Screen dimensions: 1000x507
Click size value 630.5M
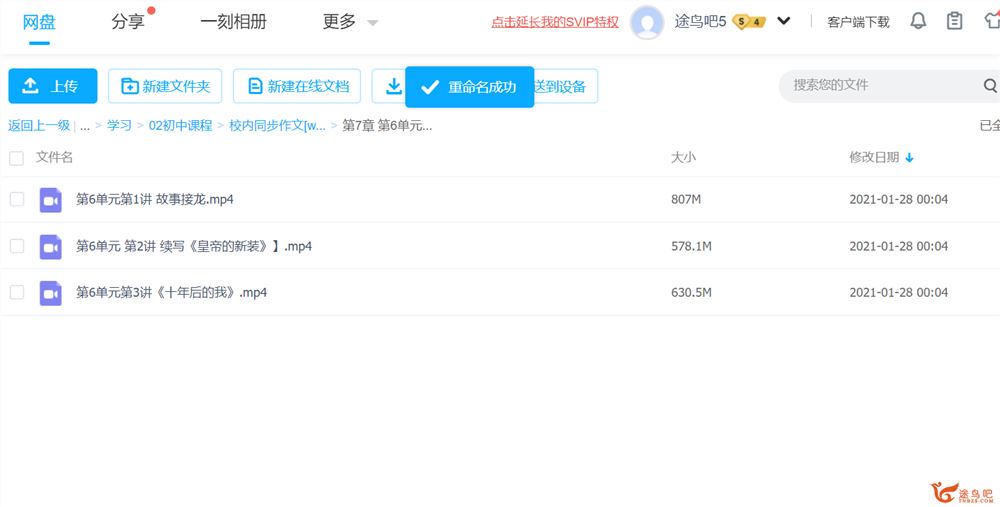pyautogui.click(x=691, y=293)
